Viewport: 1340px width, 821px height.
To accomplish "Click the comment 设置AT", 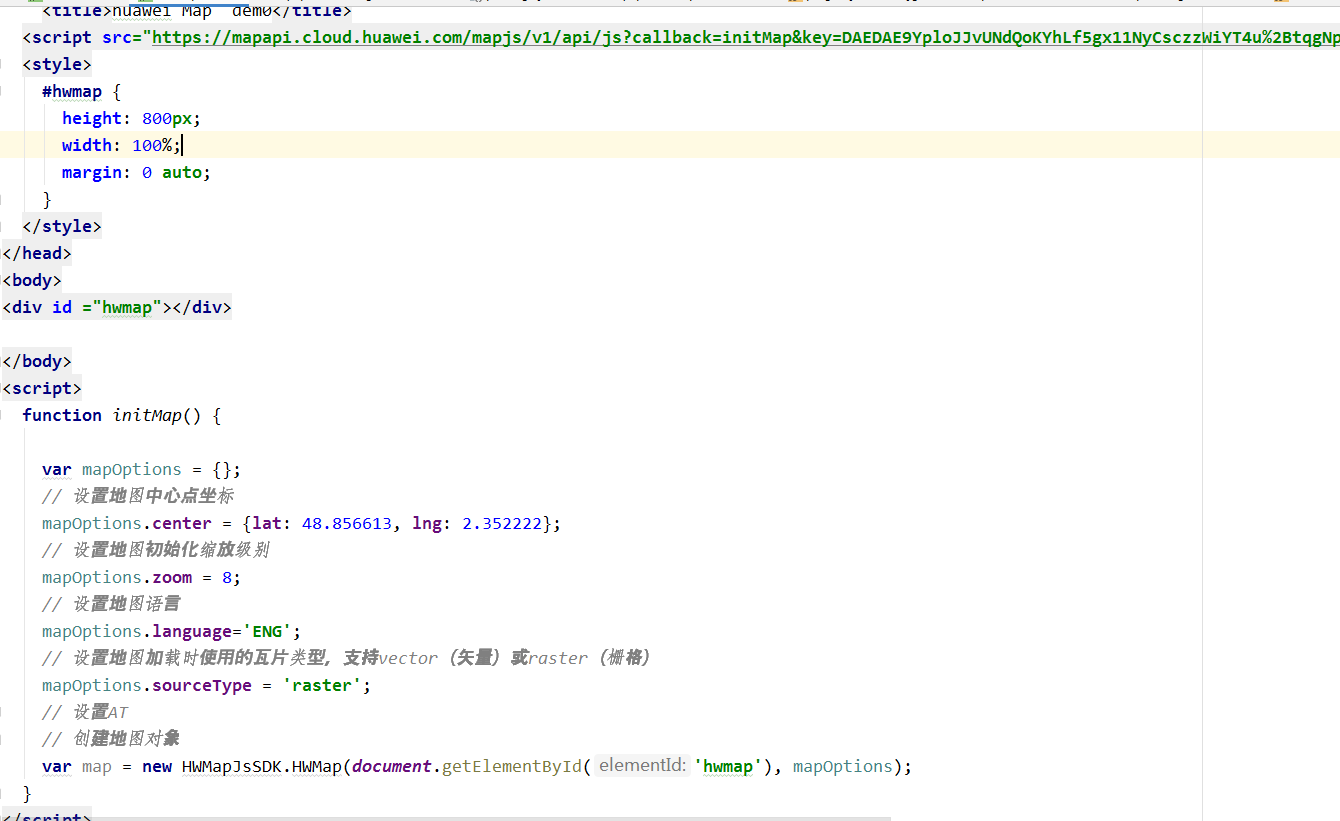I will pyautogui.click(x=85, y=712).
